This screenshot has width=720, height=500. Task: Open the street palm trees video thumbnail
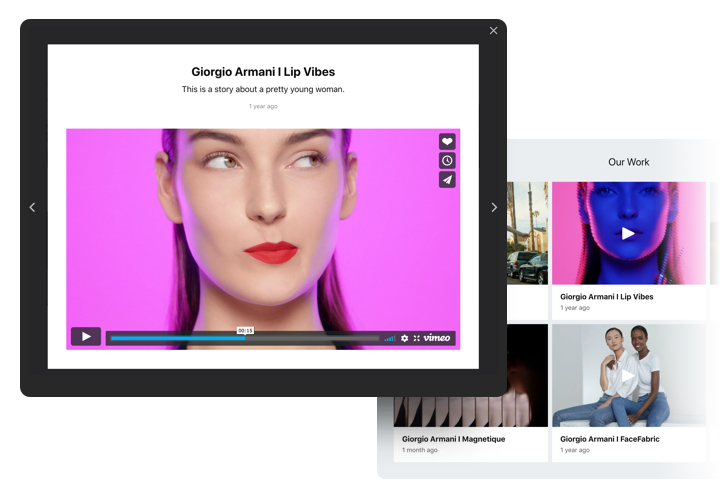(527, 233)
